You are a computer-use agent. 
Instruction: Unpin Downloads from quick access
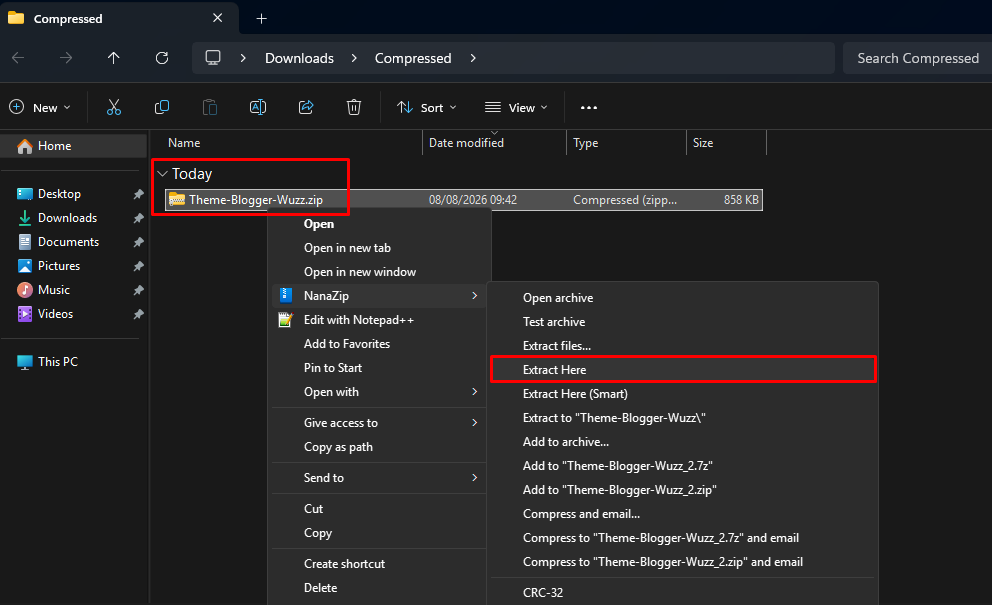(x=139, y=218)
